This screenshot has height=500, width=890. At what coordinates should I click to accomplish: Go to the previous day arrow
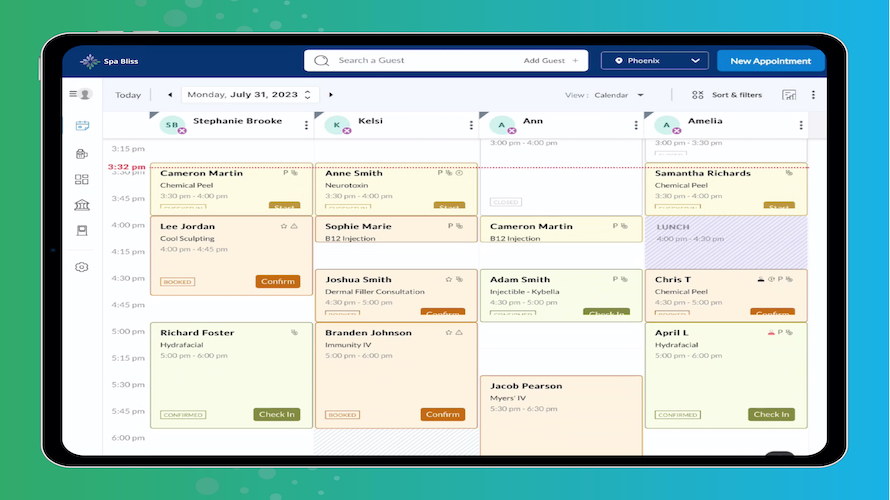170,95
